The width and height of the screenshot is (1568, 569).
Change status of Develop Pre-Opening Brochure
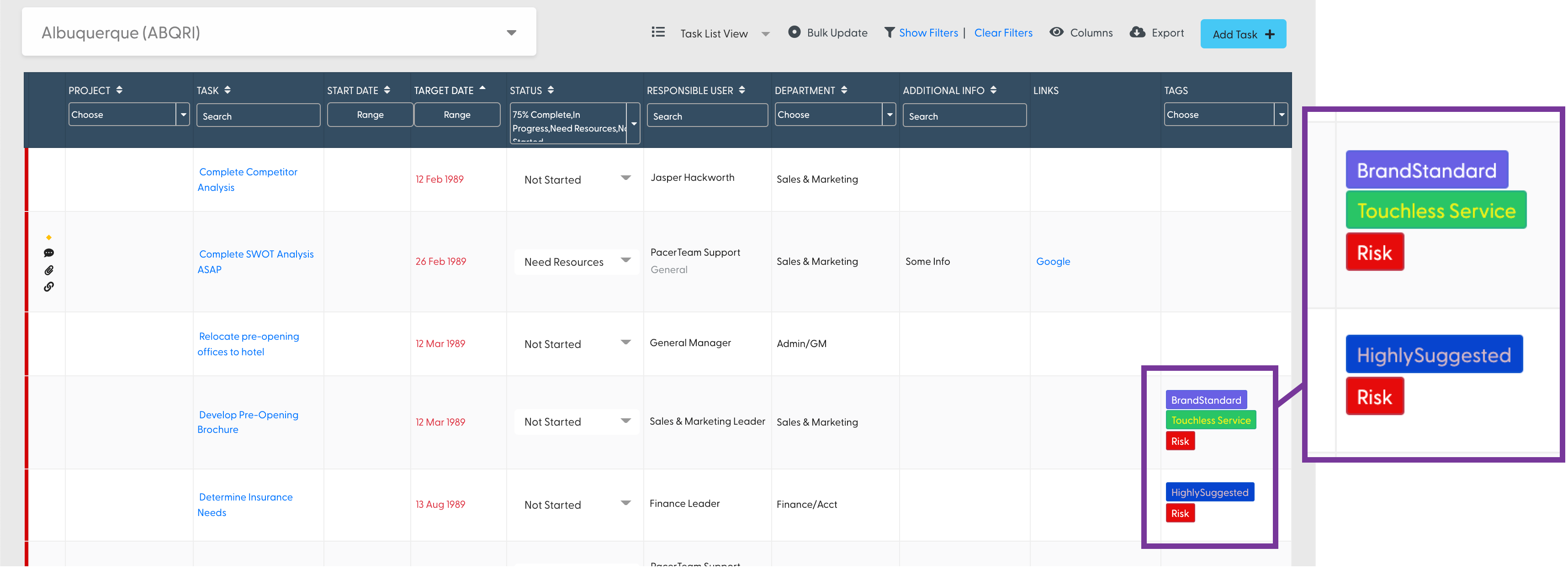pyautogui.click(x=576, y=422)
